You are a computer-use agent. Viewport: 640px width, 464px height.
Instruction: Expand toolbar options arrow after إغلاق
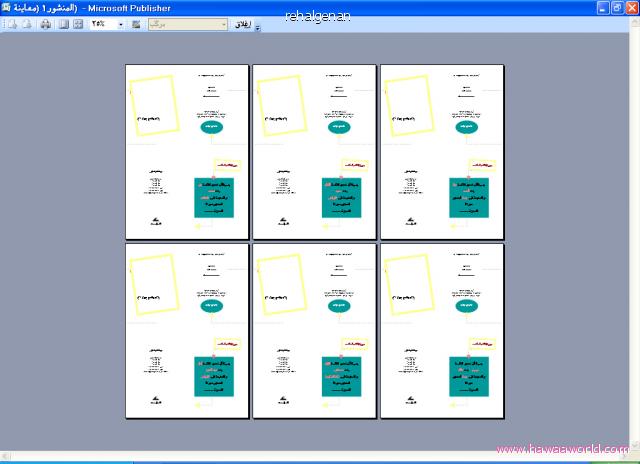pos(258,25)
